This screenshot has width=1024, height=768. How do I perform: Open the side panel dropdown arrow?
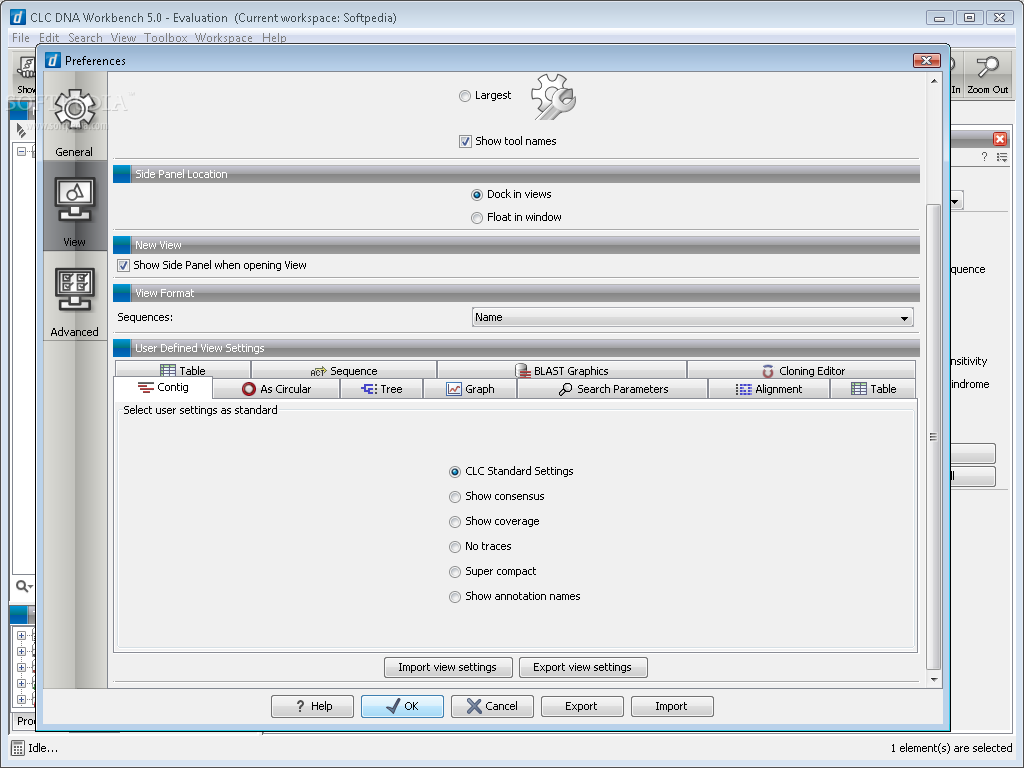(x=955, y=201)
